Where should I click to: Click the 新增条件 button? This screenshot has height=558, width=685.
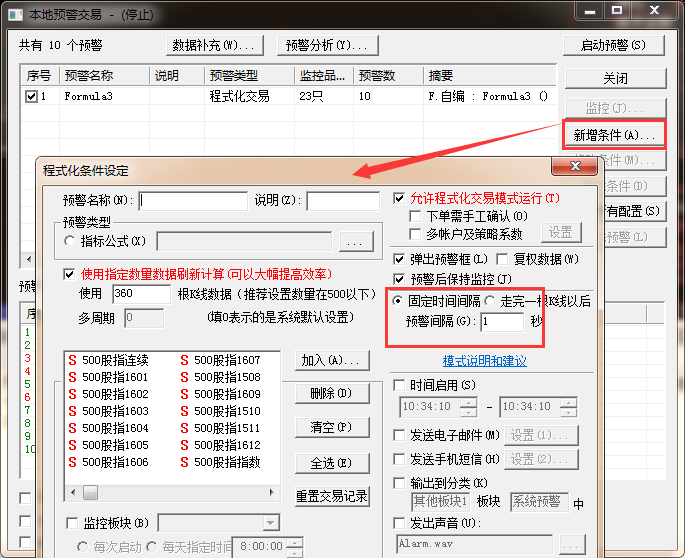click(x=613, y=134)
